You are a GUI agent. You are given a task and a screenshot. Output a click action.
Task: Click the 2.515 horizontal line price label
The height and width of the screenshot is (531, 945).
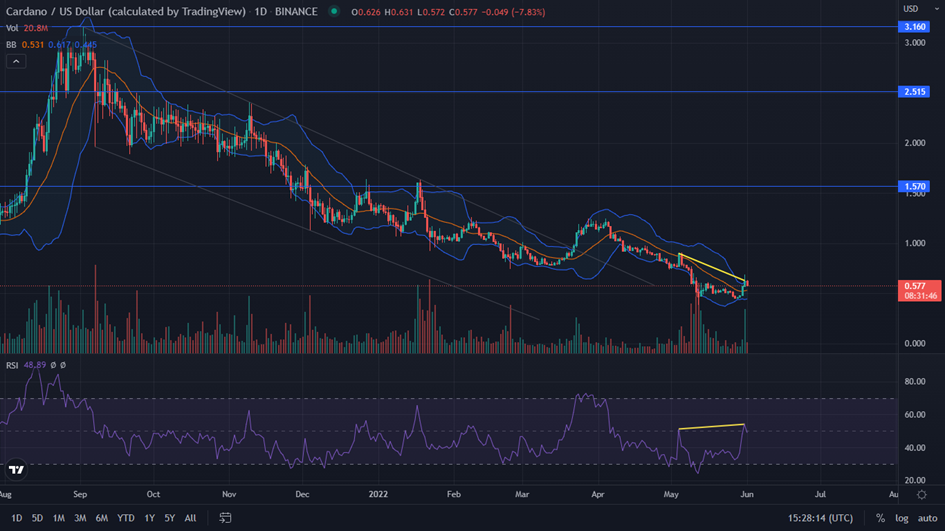click(914, 92)
